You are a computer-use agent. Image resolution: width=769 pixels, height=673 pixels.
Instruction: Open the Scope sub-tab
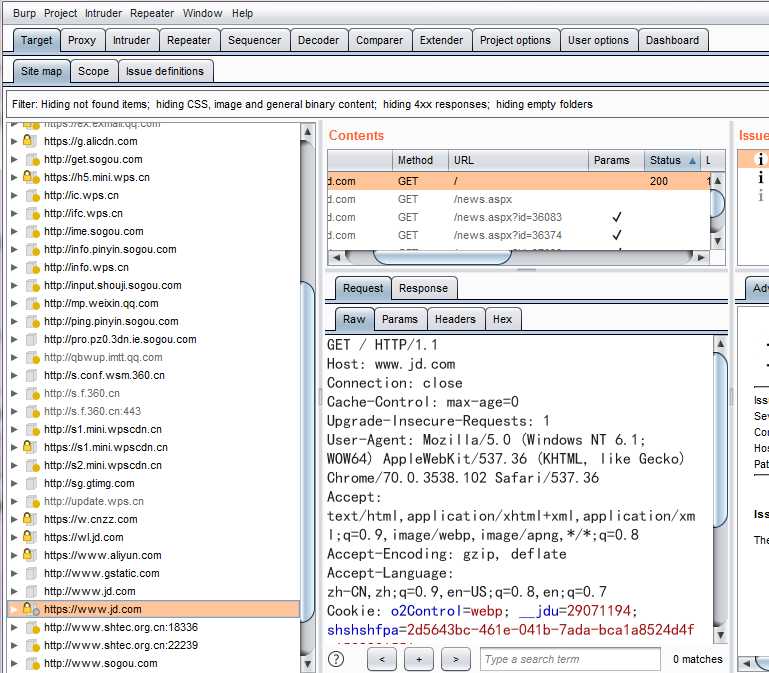tap(93, 71)
